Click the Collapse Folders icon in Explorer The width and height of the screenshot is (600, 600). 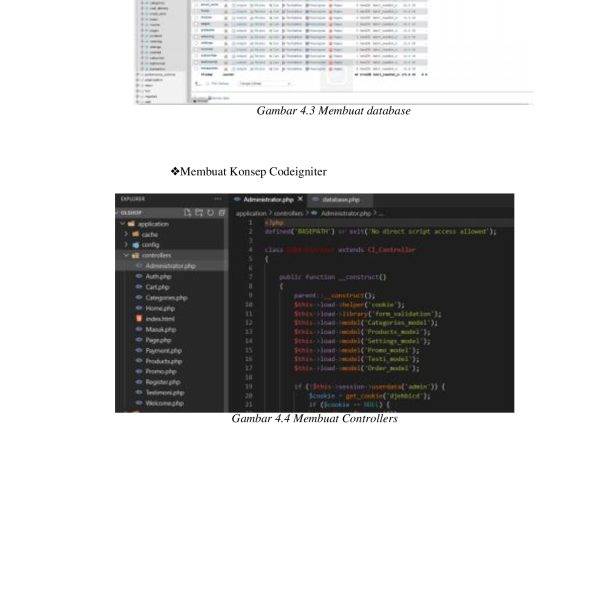pyautogui.click(x=219, y=213)
